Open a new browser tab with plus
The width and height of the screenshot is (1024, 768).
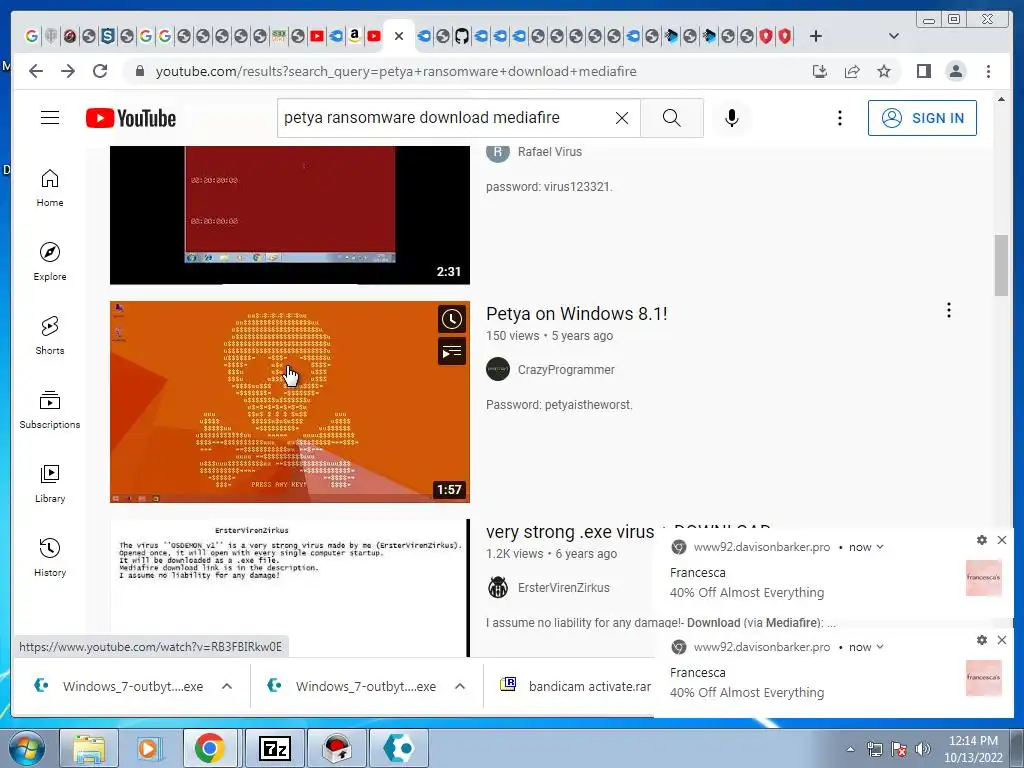click(x=816, y=36)
